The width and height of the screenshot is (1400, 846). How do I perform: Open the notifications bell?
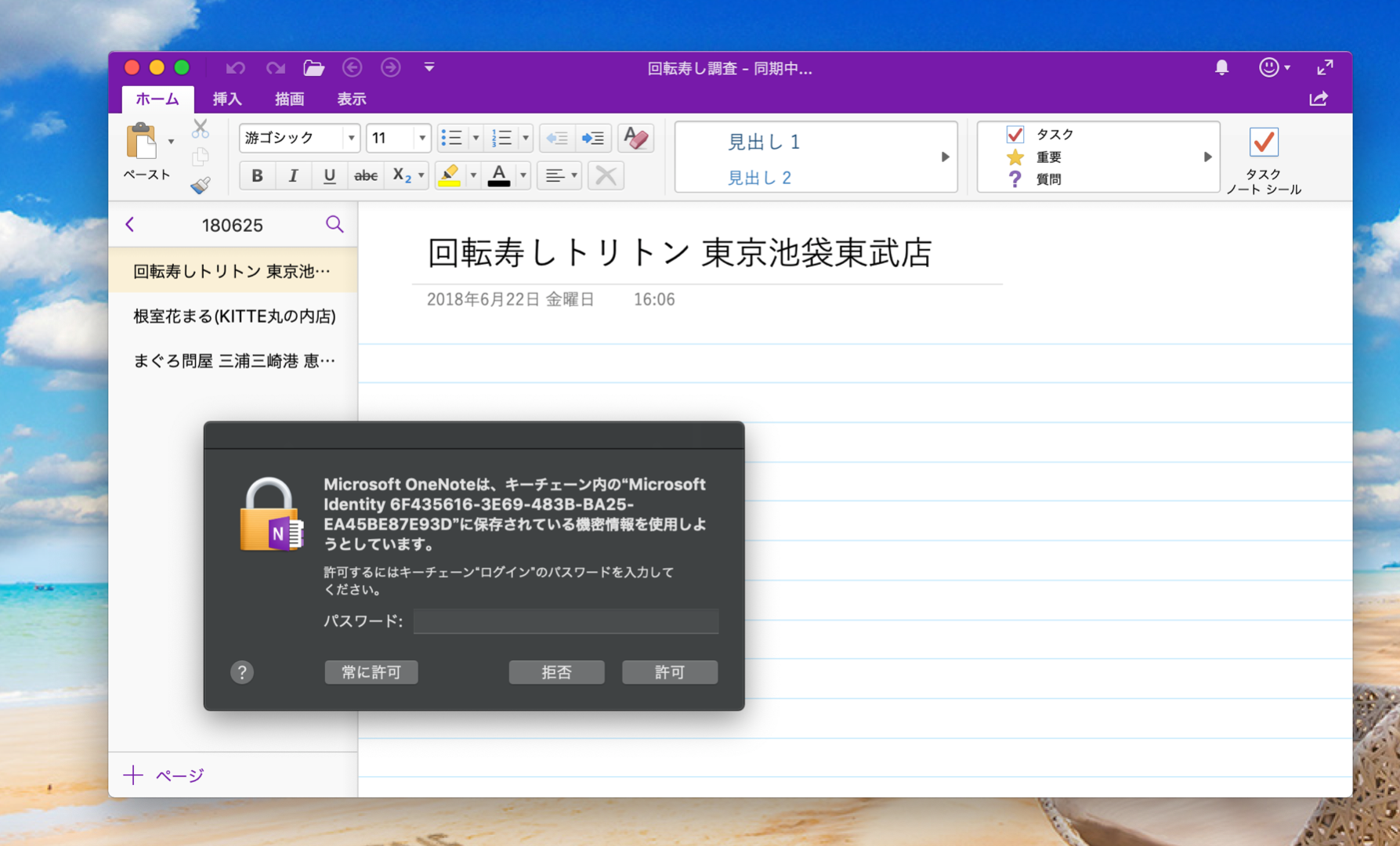pos(1221,68)
